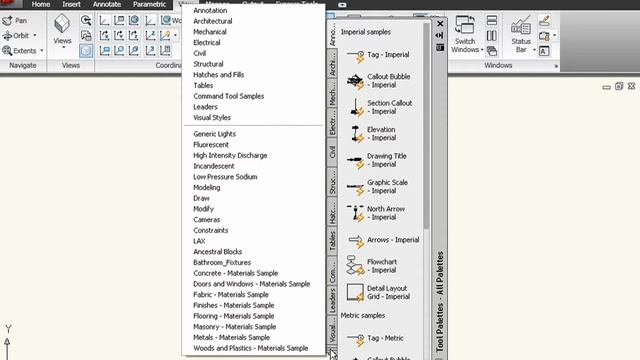Select Doors and Windows - Materials Sample

[x=253, y=284]
